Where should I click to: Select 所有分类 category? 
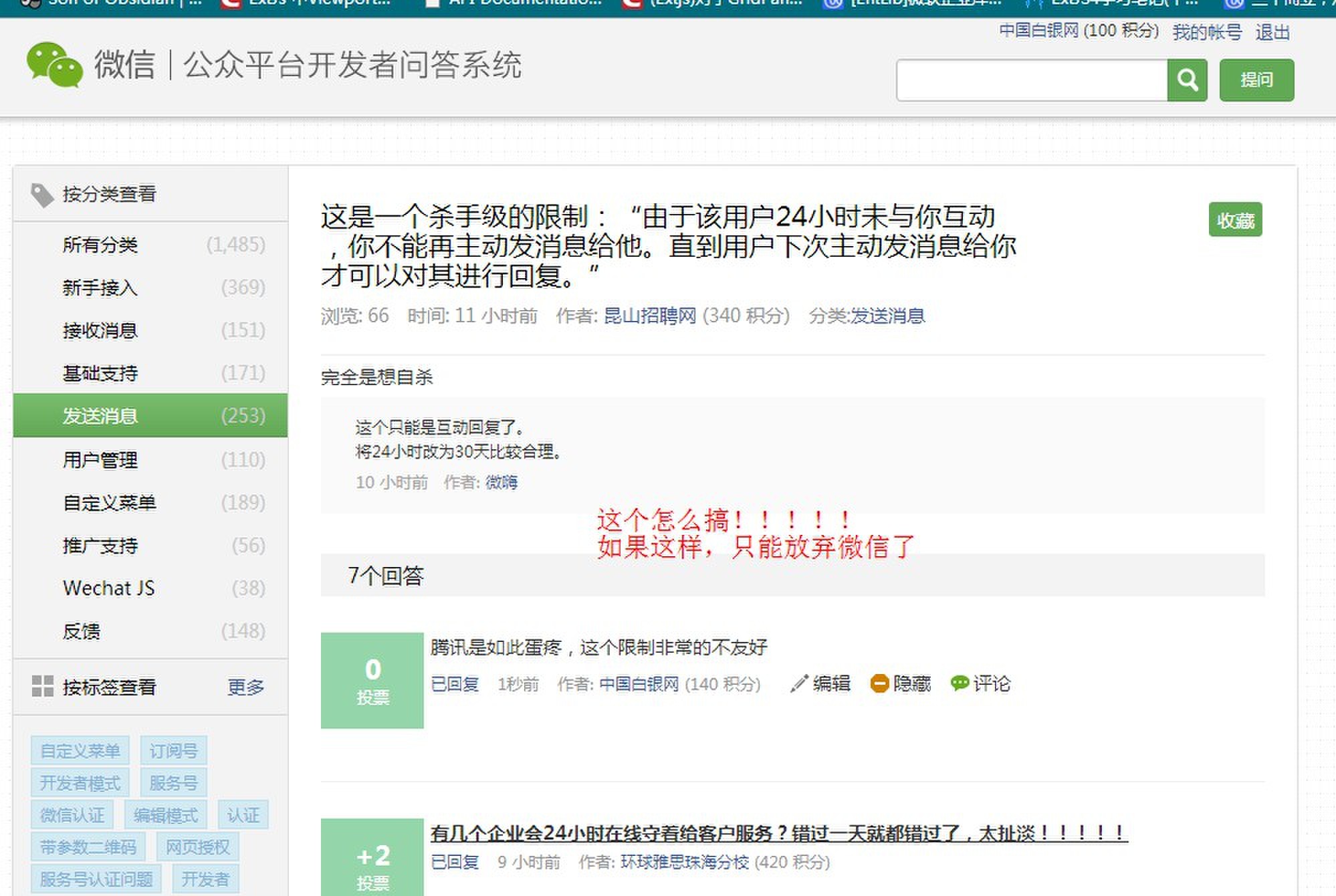tap(150, 245)
